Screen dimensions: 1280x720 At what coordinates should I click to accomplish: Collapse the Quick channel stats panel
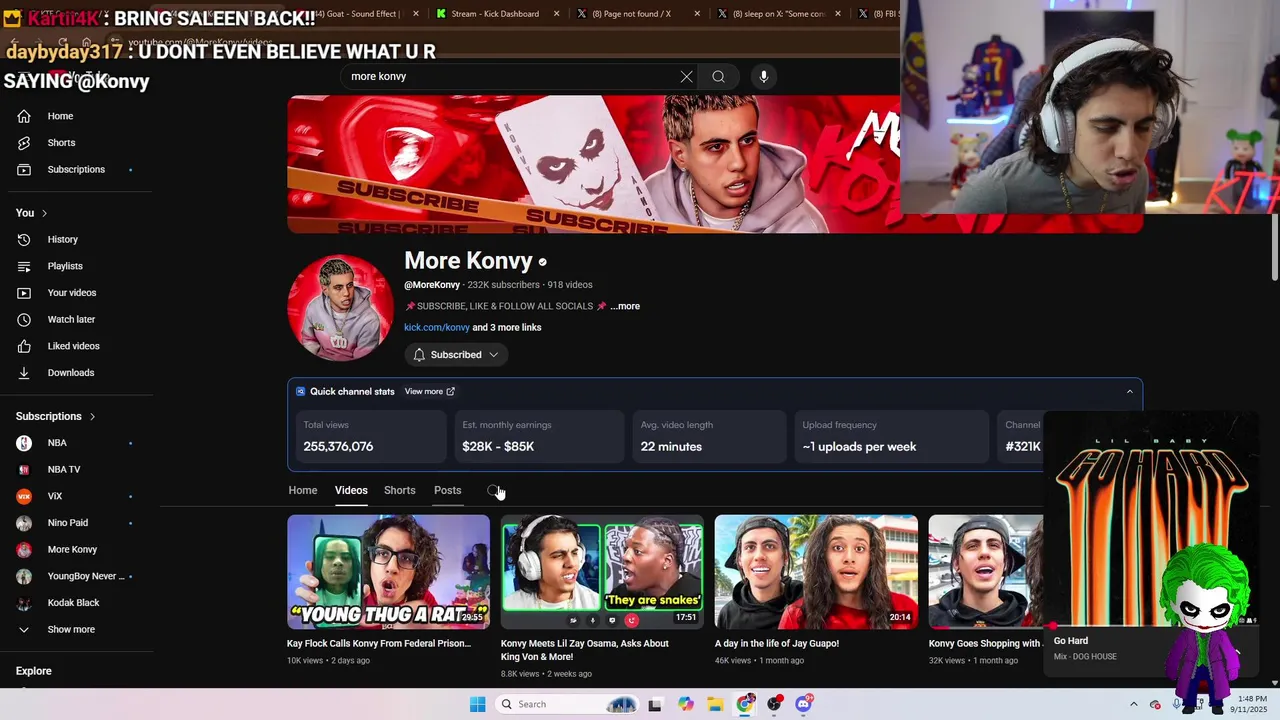[x=1130, y=392]
